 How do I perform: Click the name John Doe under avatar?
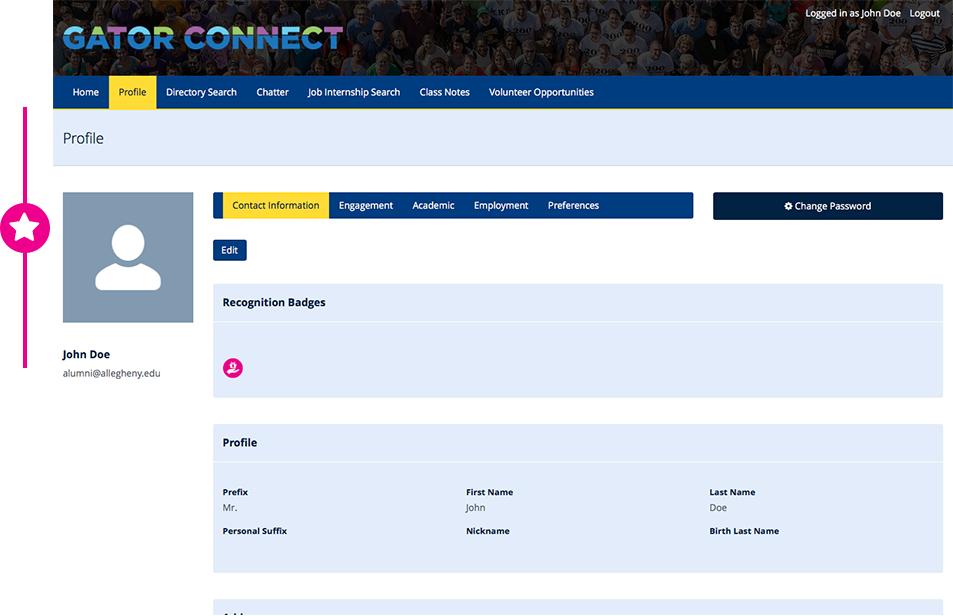click(x=86, y=354)
